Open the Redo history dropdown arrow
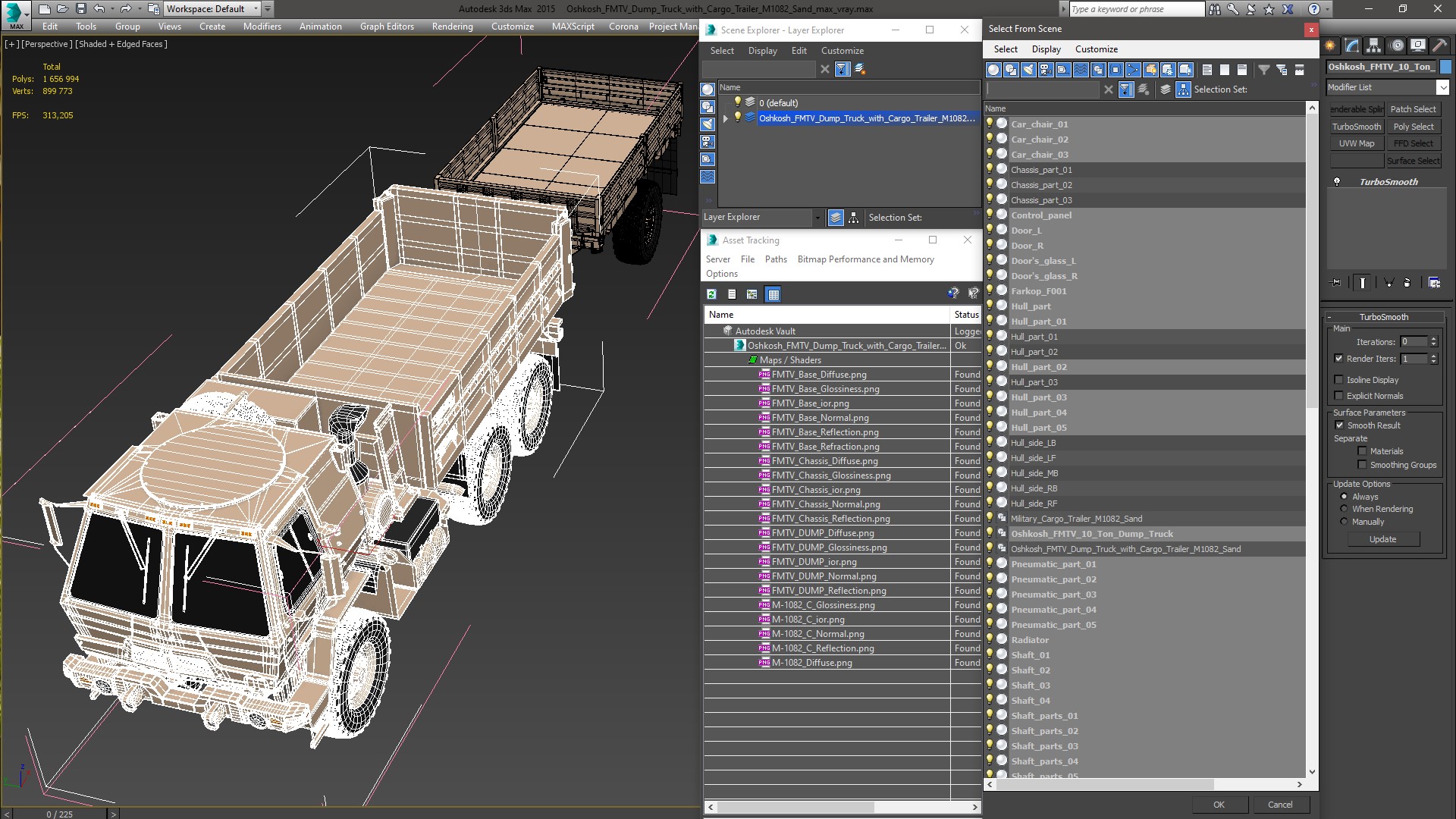 pyautogui.click(x=140, y=9)
